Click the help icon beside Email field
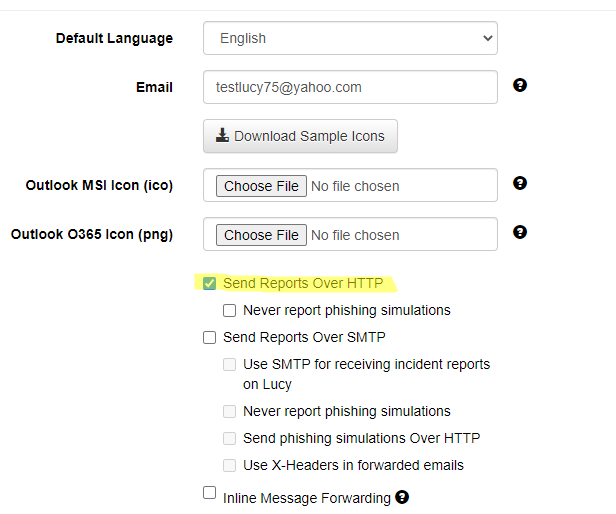 [520, 85]
